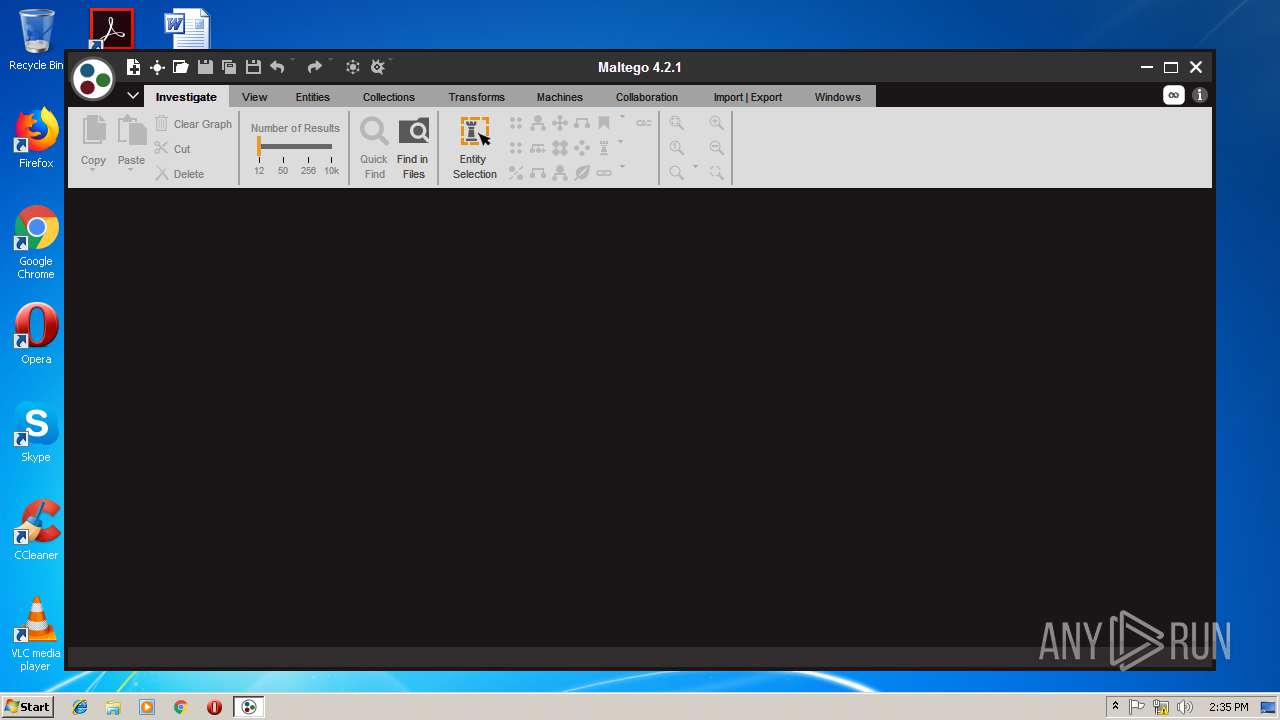Click the Start button on taskbar
The height and width of the screenshot is (720, 1280).
(x=27, y=707)
